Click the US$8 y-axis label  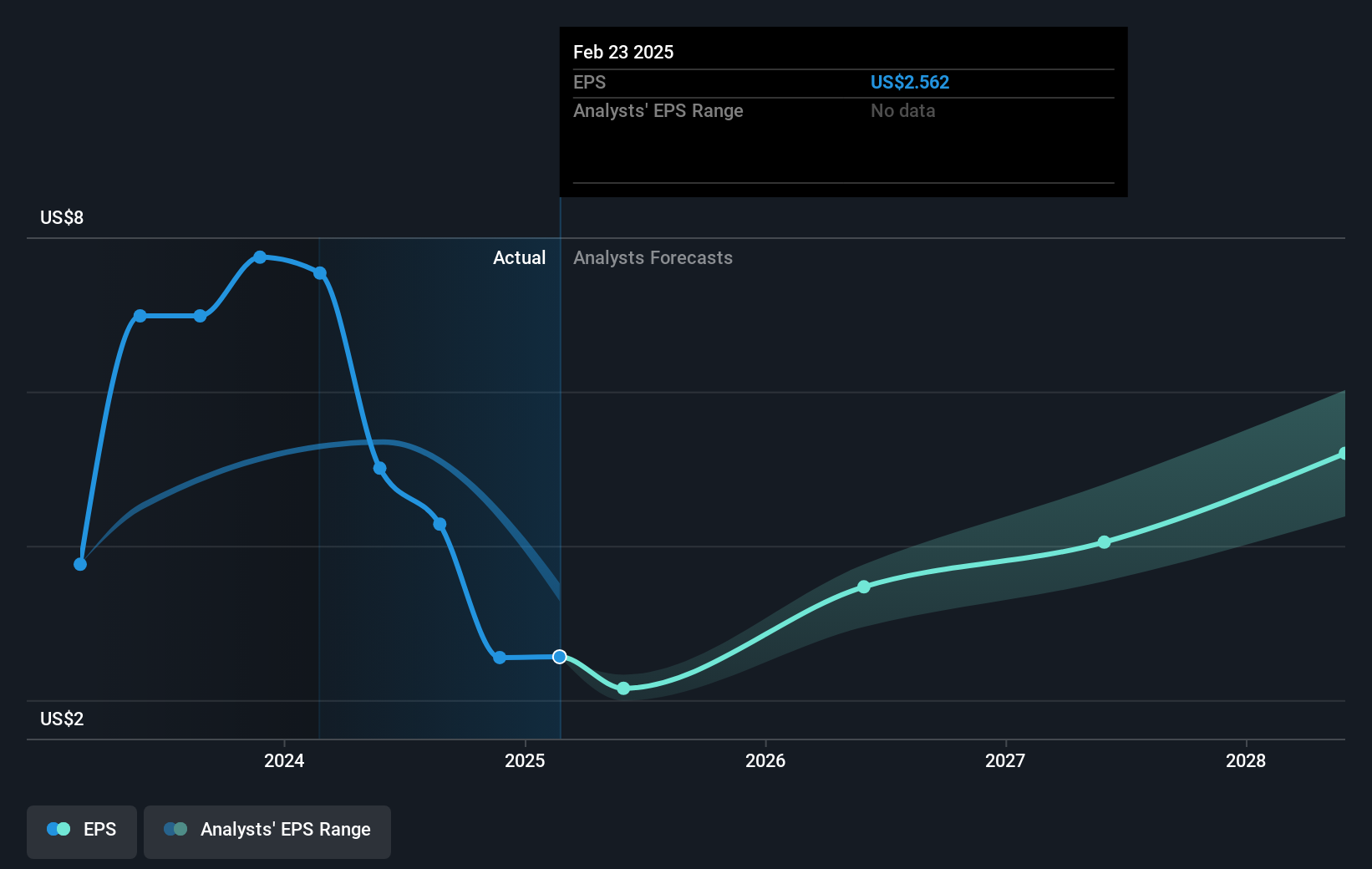pos(62,218)
